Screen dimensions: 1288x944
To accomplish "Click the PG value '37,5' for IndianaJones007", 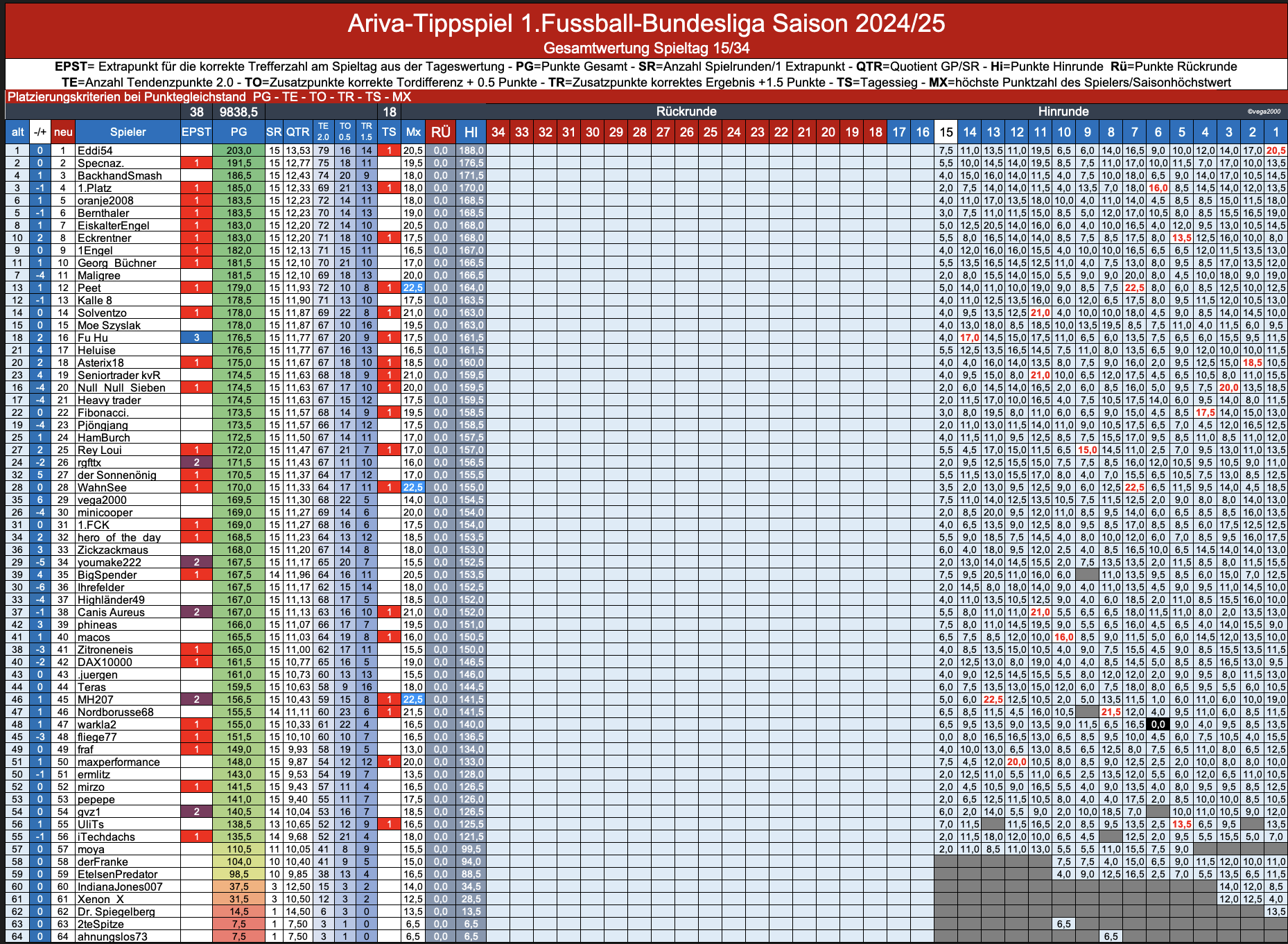I will coord(238,886).
